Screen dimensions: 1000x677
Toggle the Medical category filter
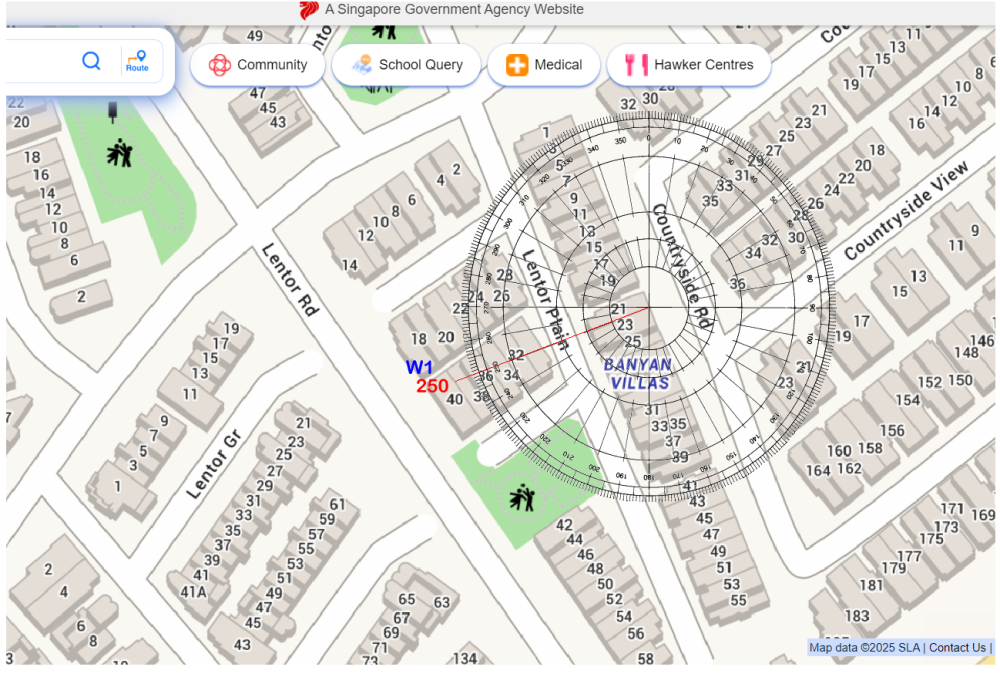pos(544,64)
